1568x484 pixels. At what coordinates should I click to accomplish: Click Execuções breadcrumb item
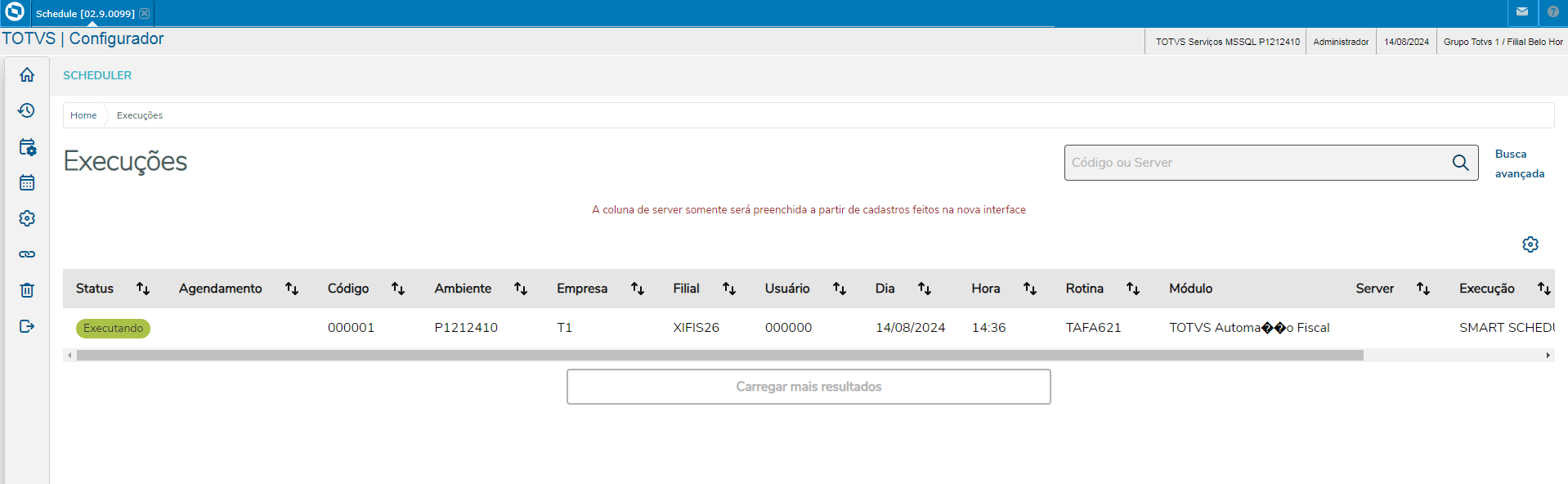click(140, 115)
